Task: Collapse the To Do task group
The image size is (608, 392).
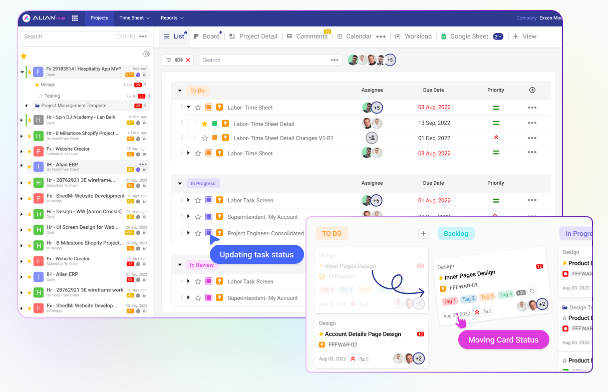Action: tap(180, 90)
